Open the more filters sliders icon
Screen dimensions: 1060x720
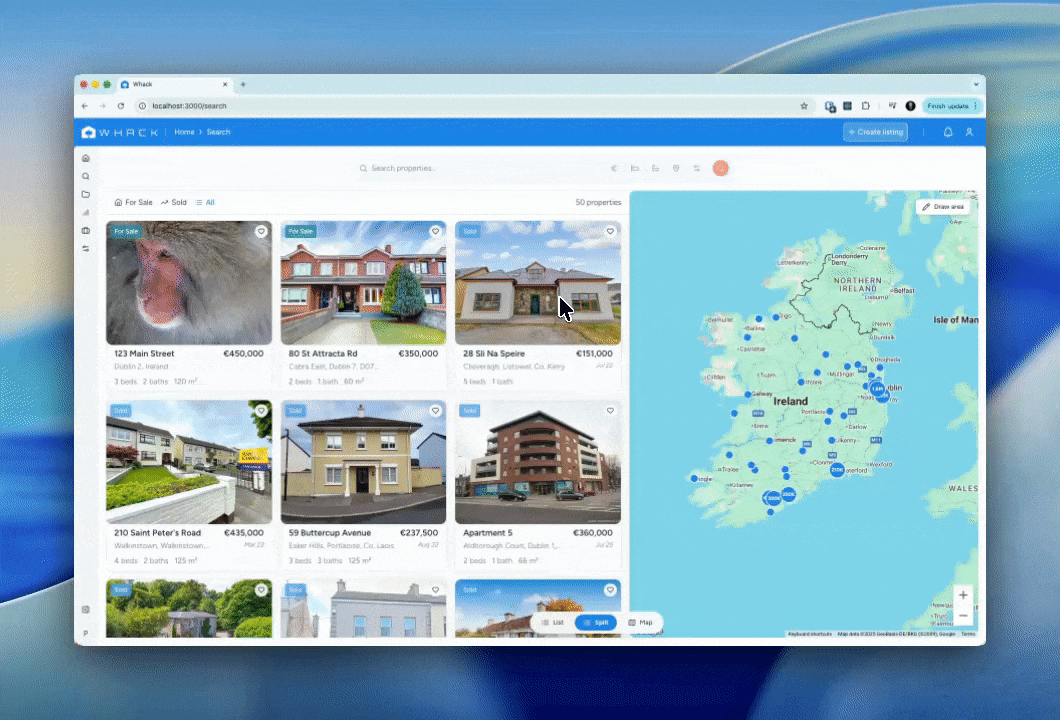(696, 168)
